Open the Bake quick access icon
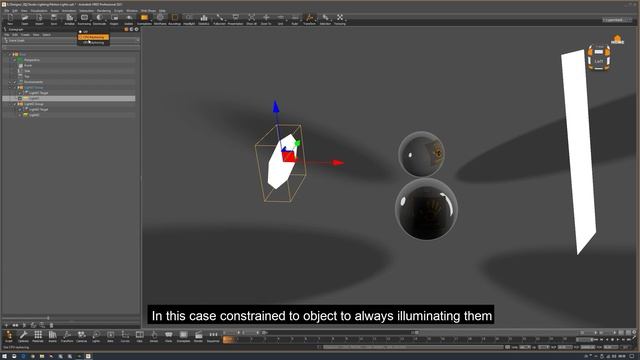The width and height of the screenshot is (640, 360). coord(111,336)
